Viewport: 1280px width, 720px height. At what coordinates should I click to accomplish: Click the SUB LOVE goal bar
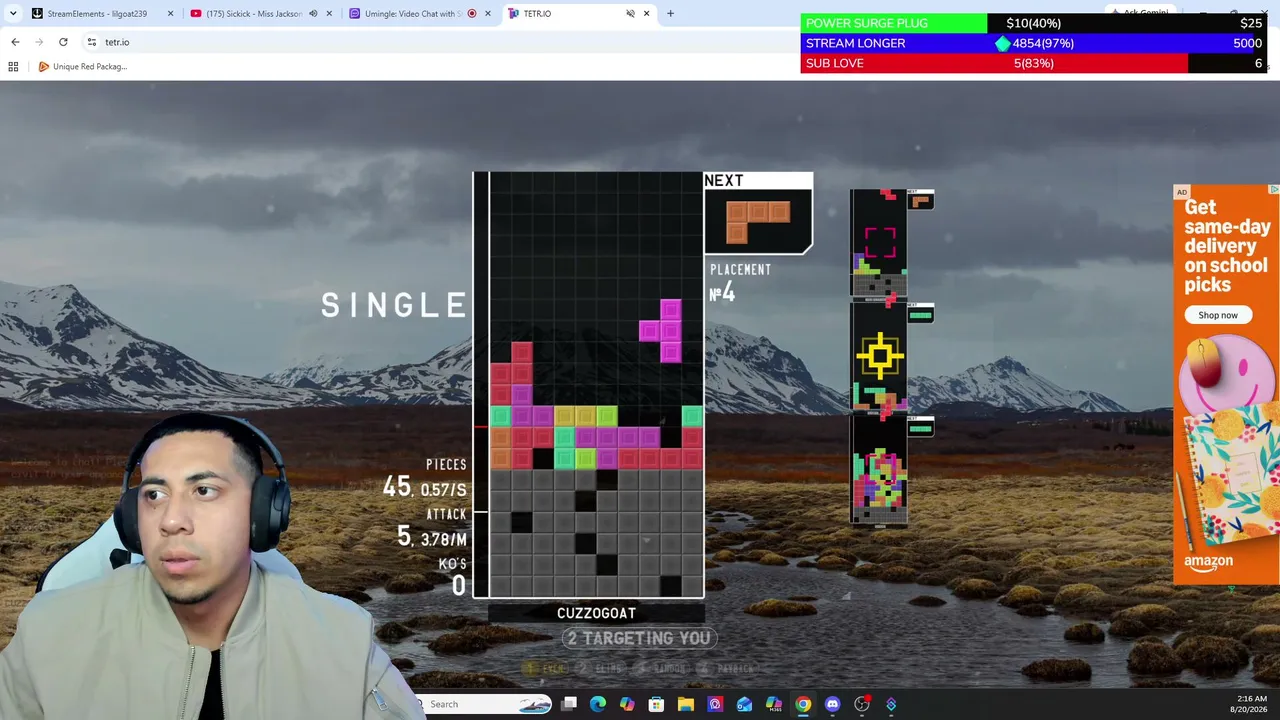pos(1034,63)
